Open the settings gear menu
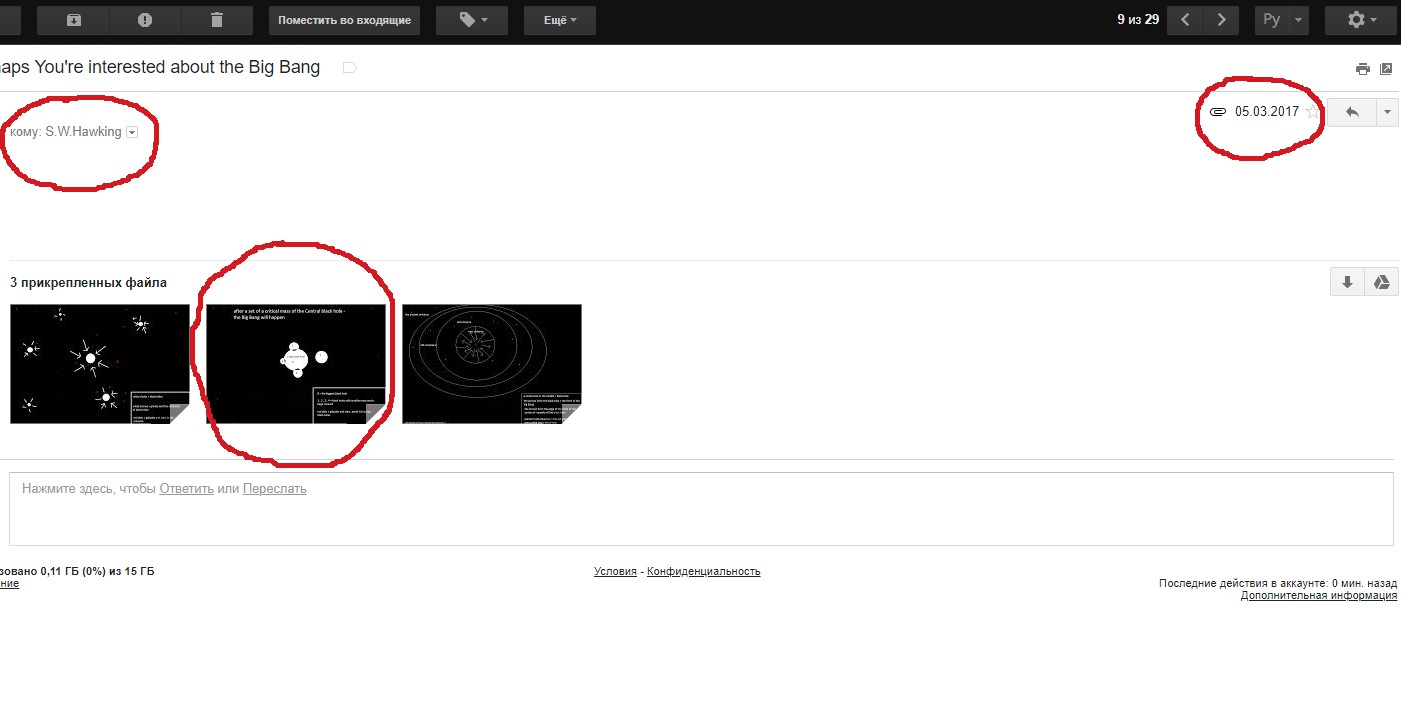Image resolution: width=1401 pixels, height=722 pixels. coord(1361,20)
